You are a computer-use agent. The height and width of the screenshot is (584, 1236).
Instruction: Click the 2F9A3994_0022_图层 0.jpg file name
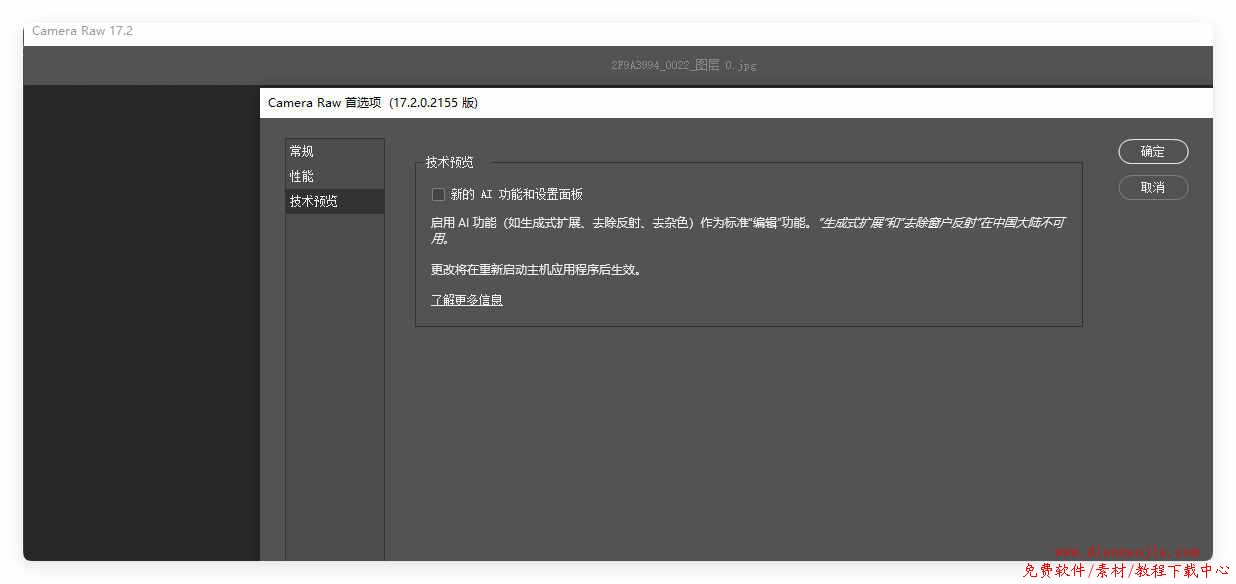(684, 65)
